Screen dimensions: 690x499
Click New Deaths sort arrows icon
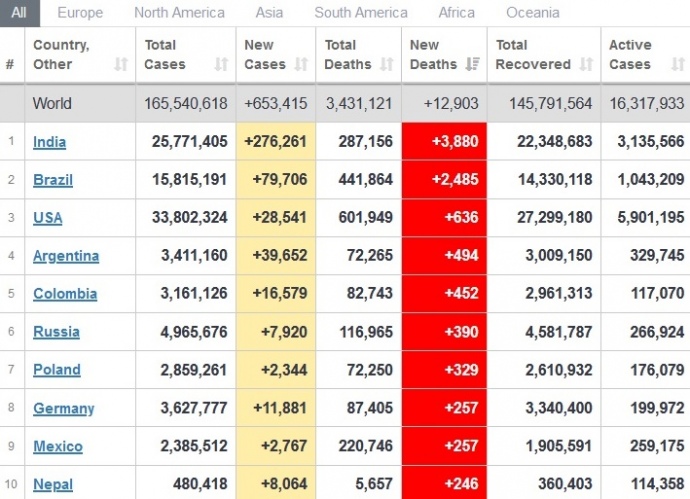pos(472,65)
